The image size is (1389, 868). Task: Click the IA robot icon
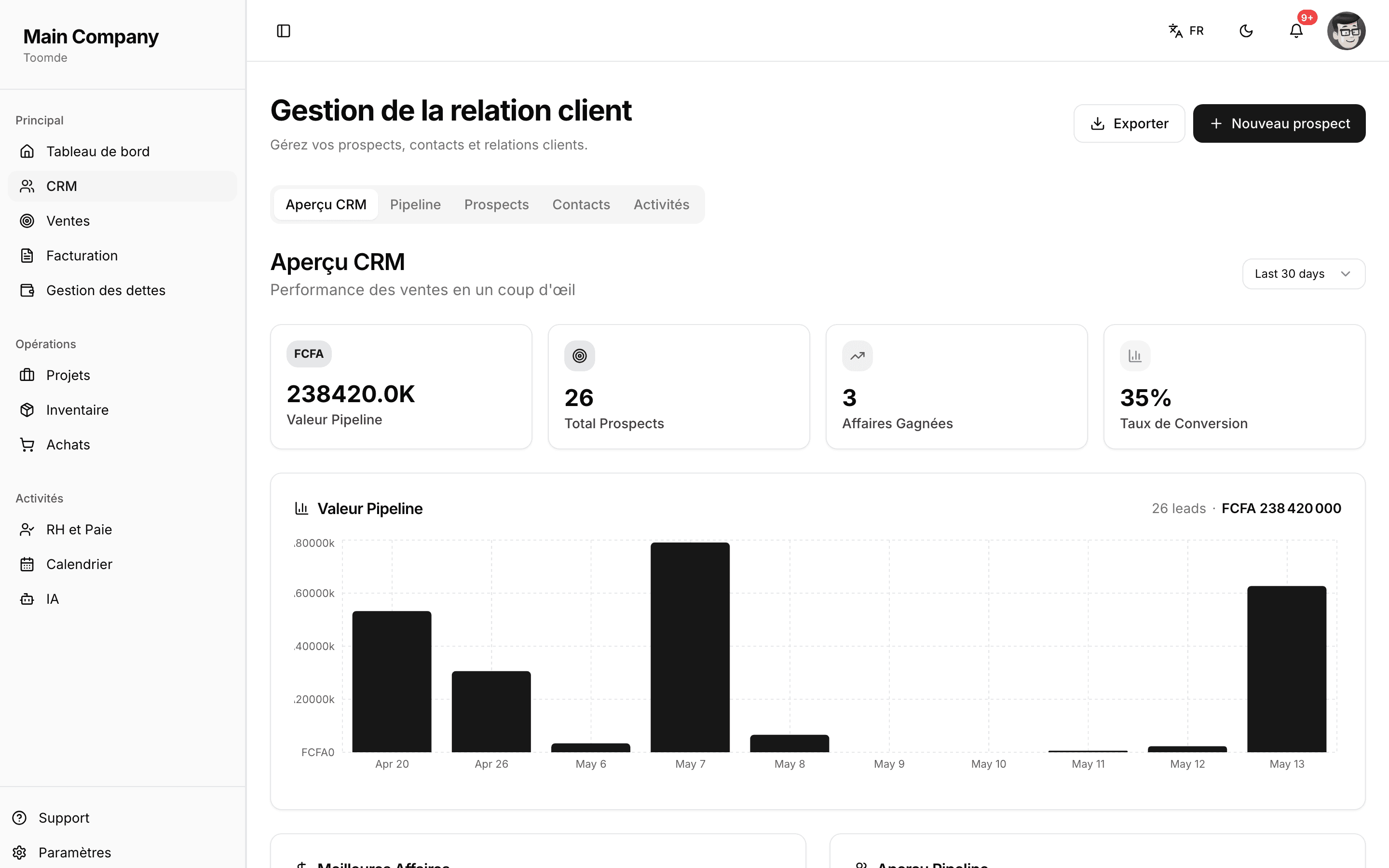tap(27, 599)
